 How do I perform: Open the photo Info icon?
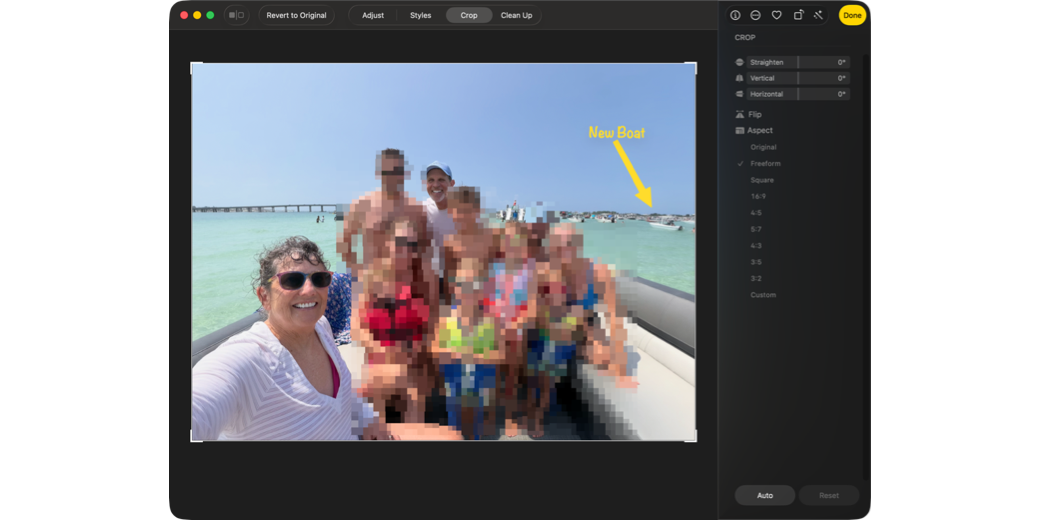735,15
